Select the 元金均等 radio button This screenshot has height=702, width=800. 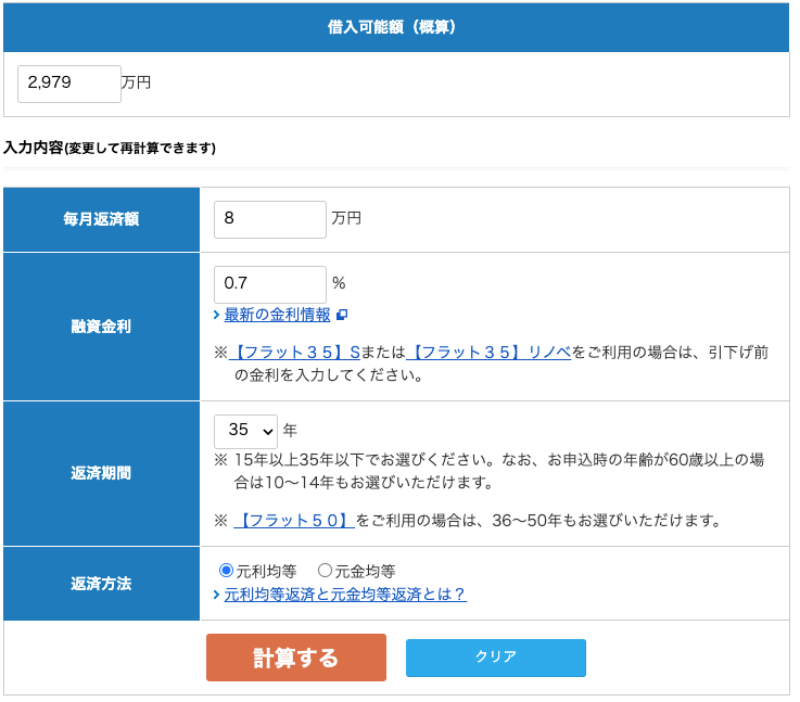325,570
